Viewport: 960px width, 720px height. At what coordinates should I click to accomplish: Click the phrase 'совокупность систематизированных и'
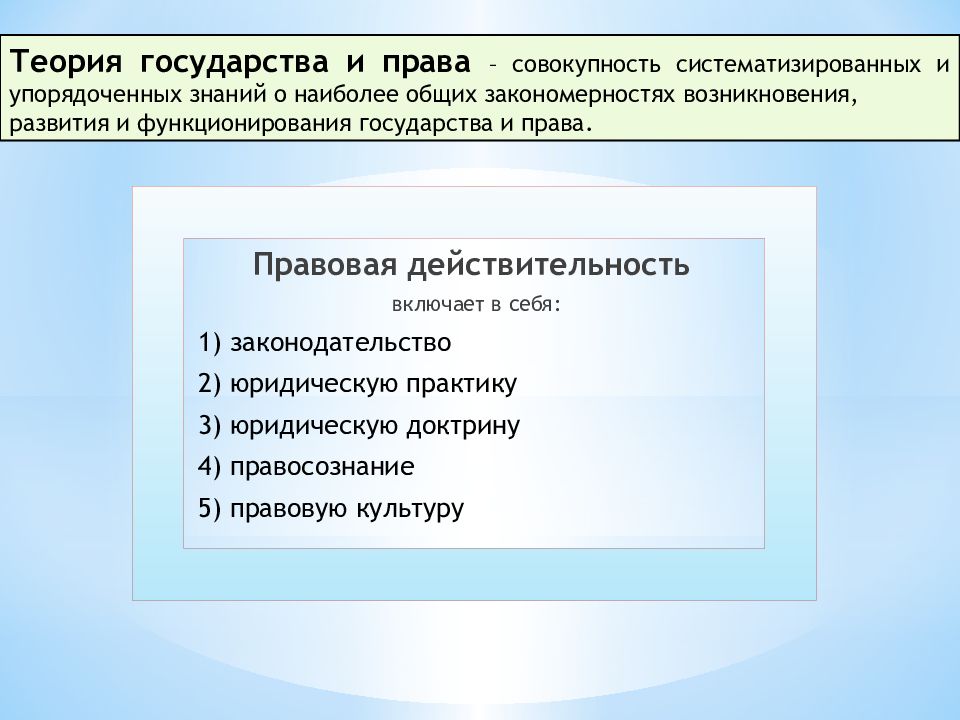click(730, 64)
